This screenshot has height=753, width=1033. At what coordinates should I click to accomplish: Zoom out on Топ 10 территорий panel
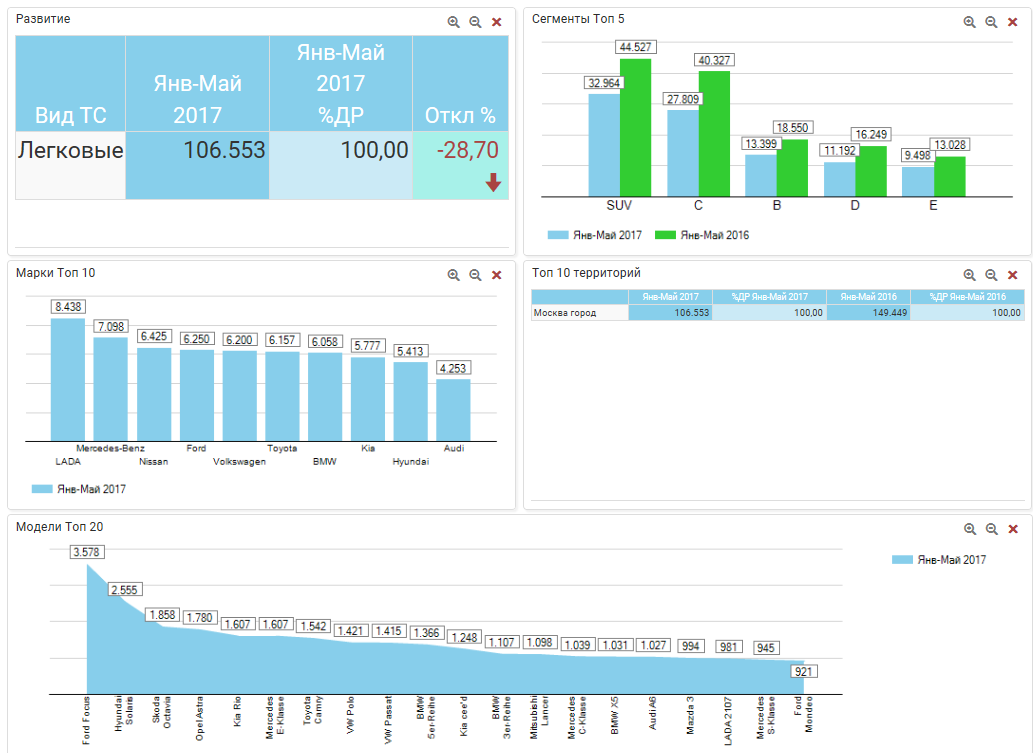tap(991, 275)
